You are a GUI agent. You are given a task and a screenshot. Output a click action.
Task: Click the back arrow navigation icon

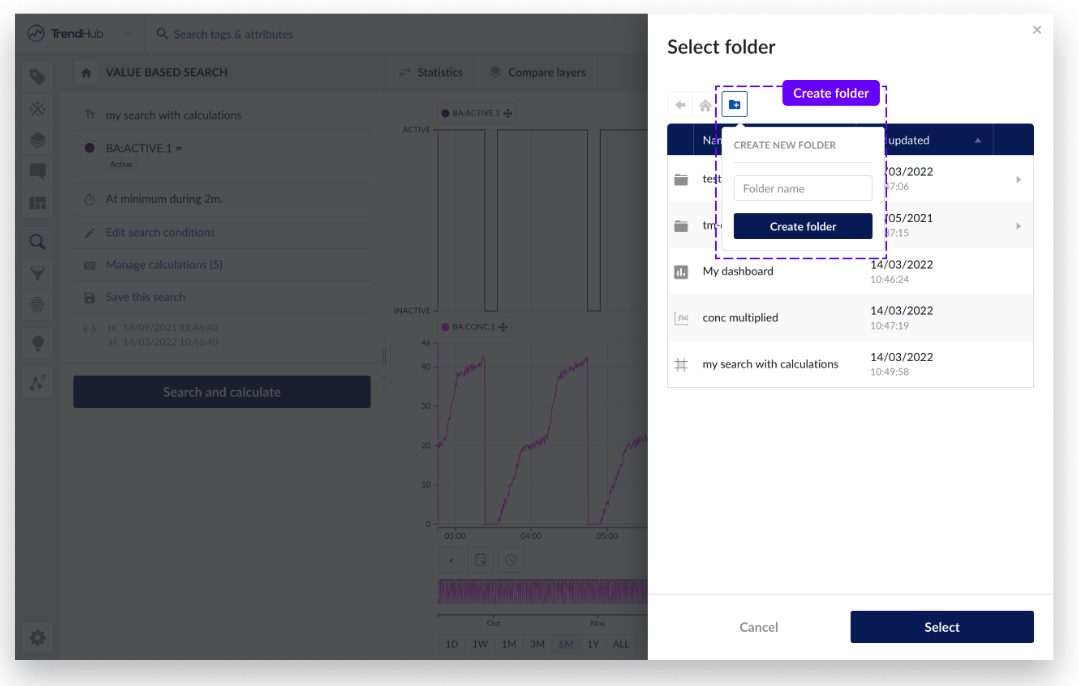tap(681, 105)
